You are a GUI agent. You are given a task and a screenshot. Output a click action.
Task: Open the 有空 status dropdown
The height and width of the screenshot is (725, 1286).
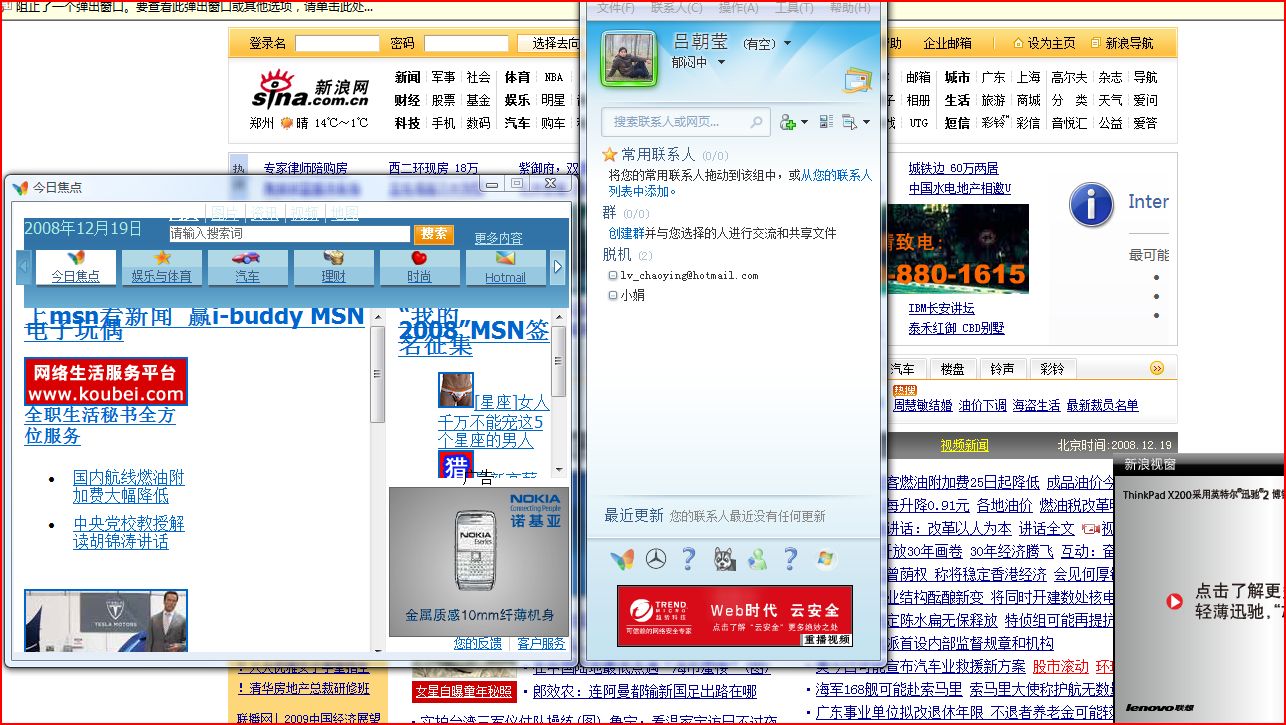787,44
